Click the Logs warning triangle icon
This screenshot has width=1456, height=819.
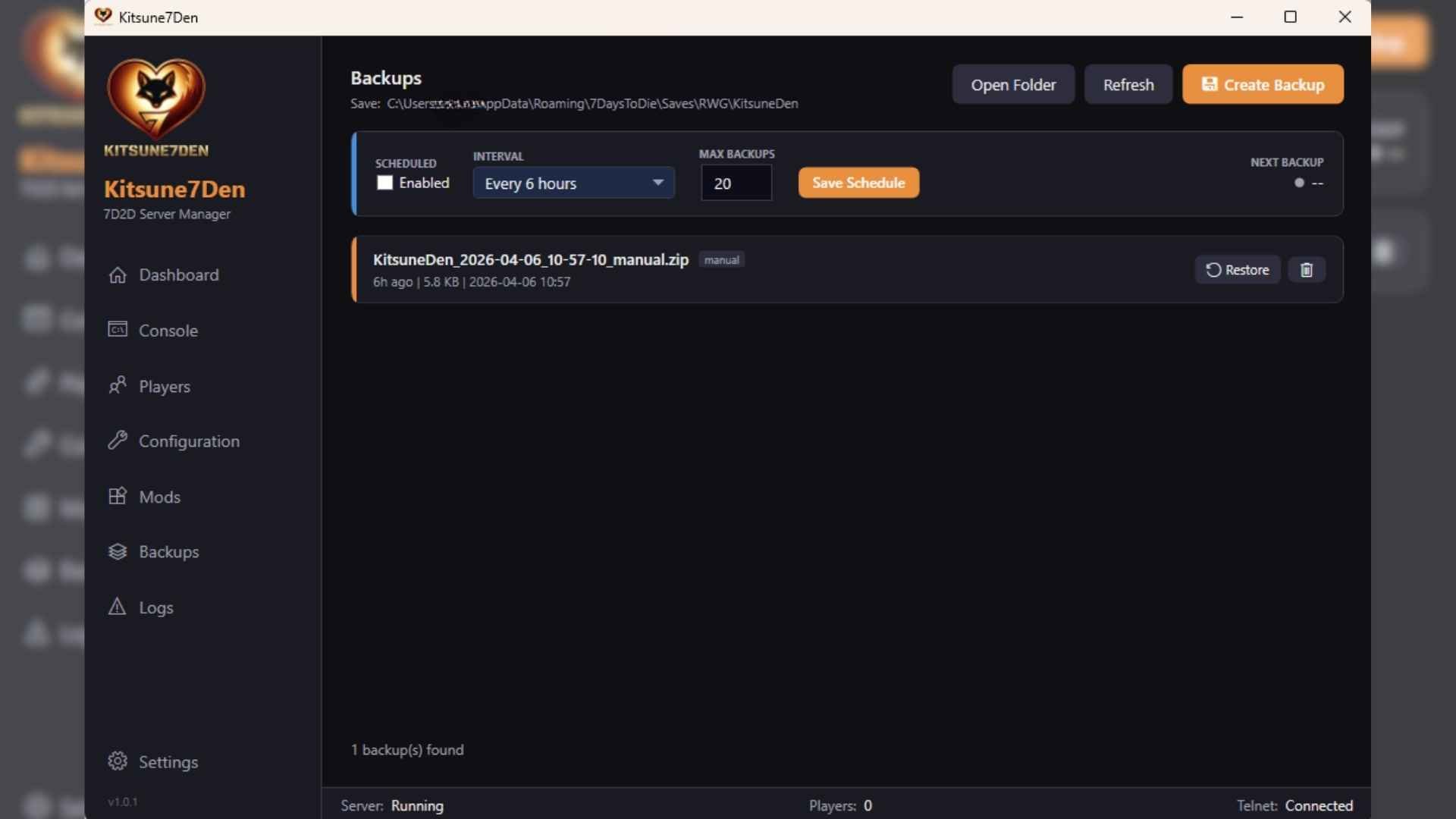pos(118,607)
